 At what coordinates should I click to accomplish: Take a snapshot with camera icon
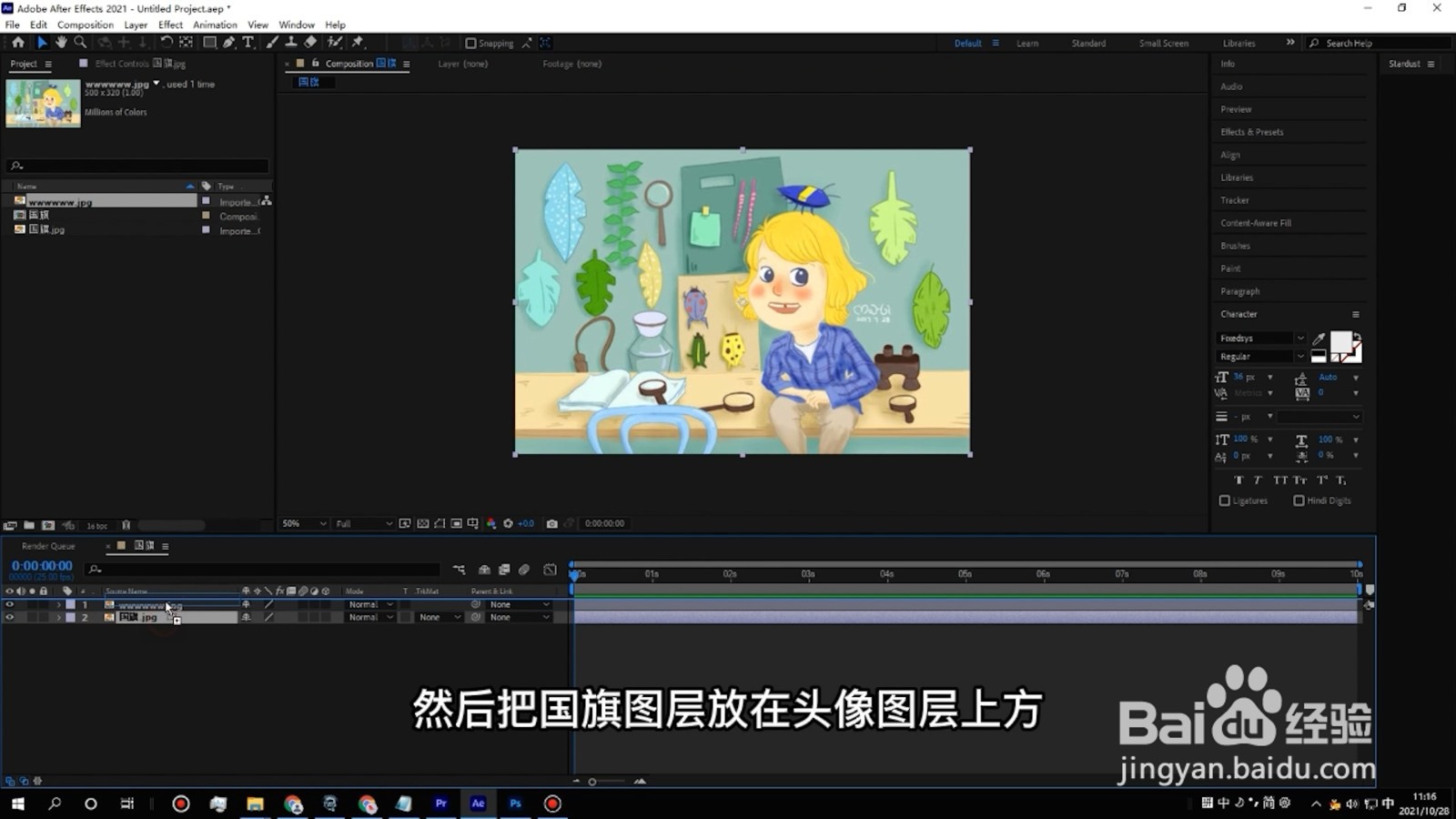click(551, 523)
